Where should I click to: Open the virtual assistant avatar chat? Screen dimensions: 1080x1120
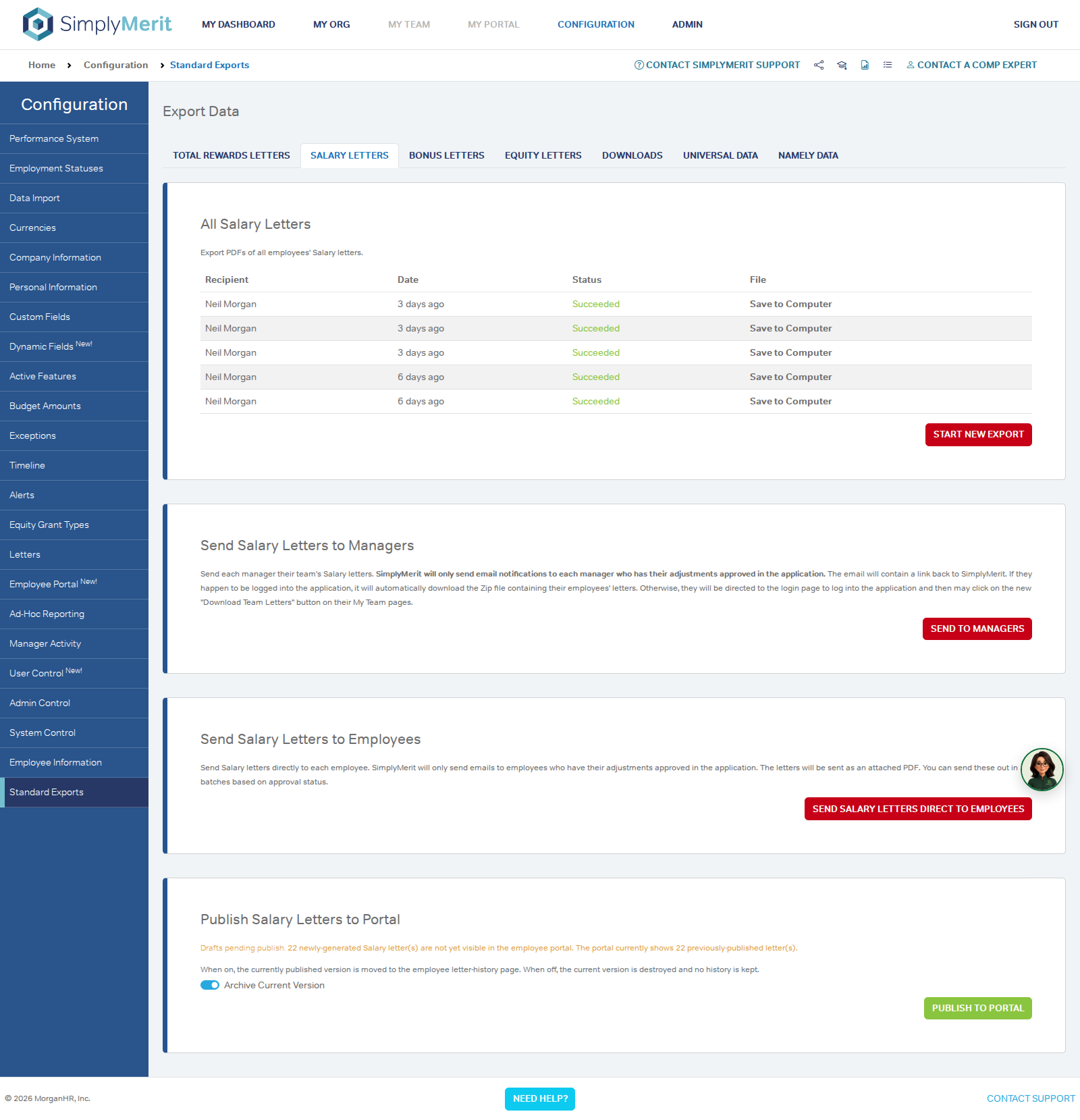click(x=1042, y=770)
